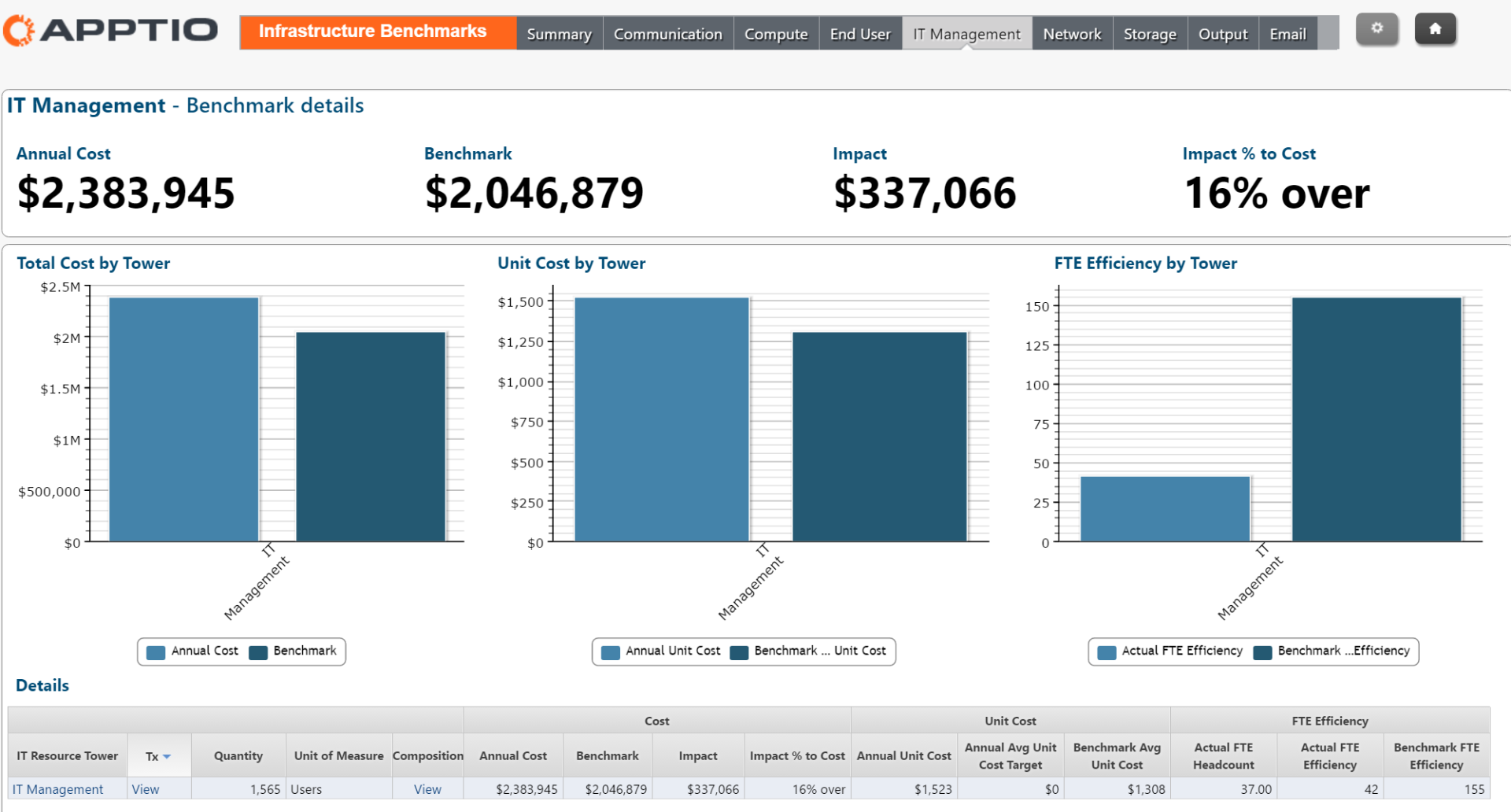Switch to the End User tab
Screen dimensions: 1511x812
click(x=860, y=34)
